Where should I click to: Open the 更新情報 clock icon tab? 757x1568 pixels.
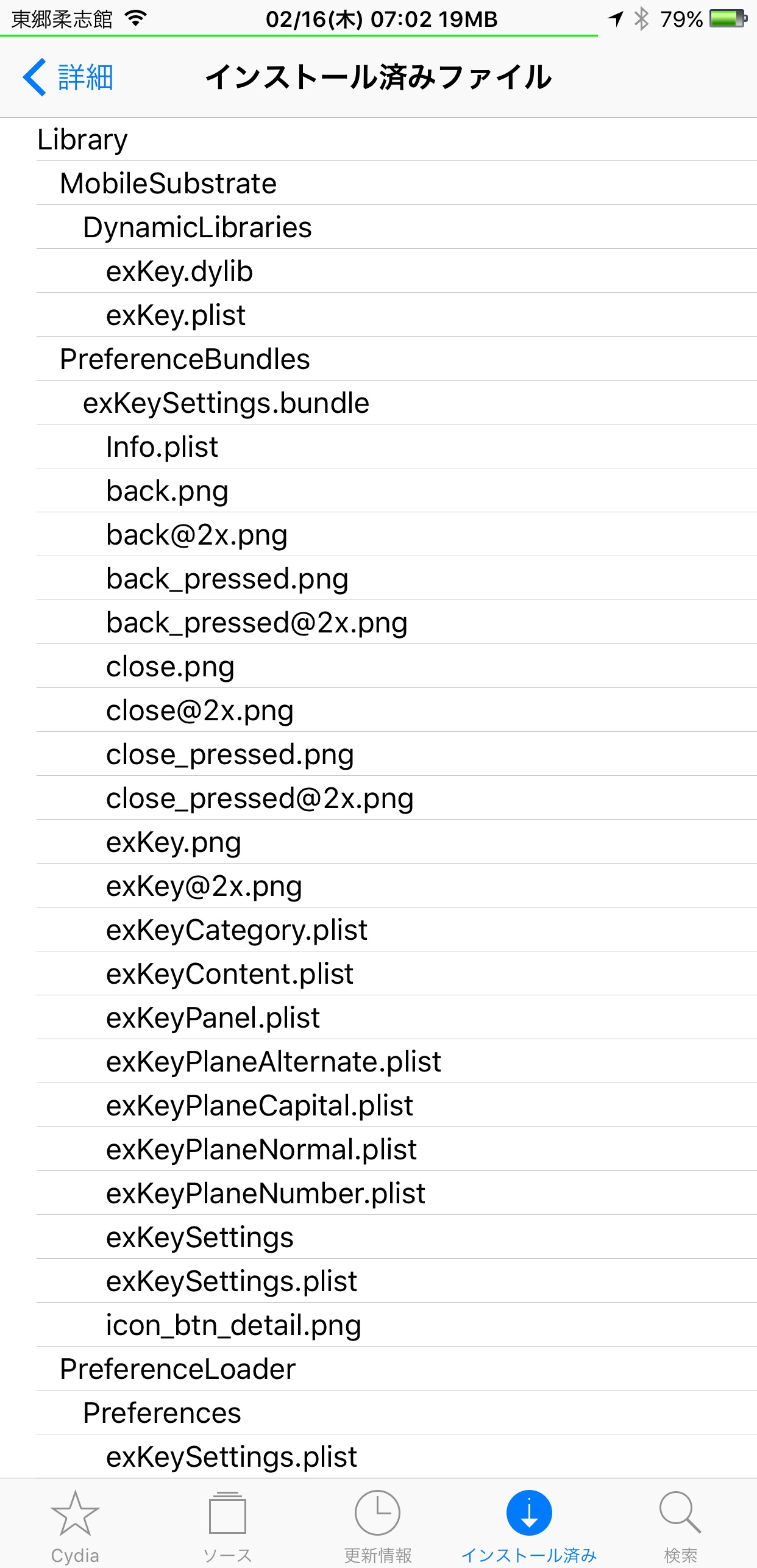(378, 1513)
